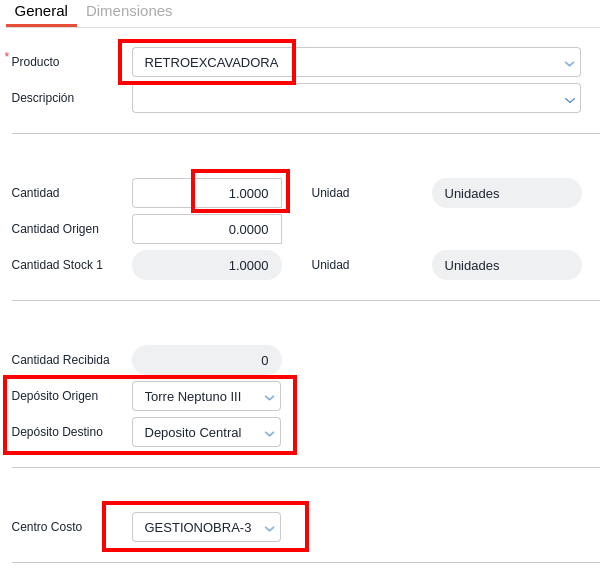The width and height of the screenshot is (600, 568).
Task: Click the Unidad field beside Cantidad Stock 1
Action: (x=506, y=265)
